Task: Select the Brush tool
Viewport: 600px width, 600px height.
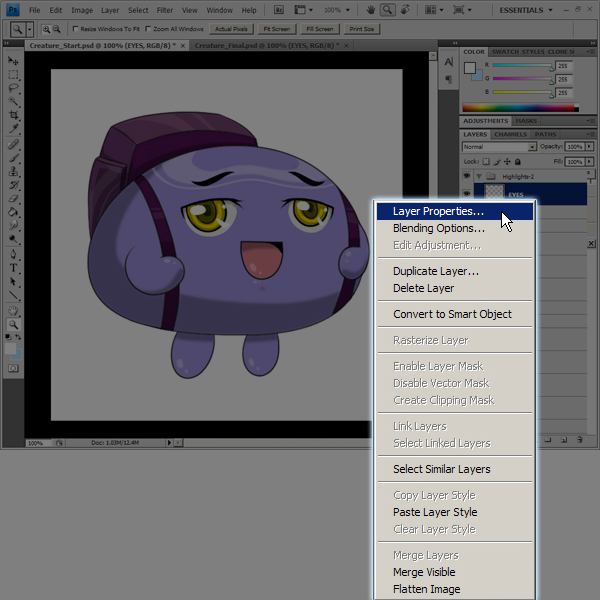Action: pyautogui.click(x=13, y=158)
